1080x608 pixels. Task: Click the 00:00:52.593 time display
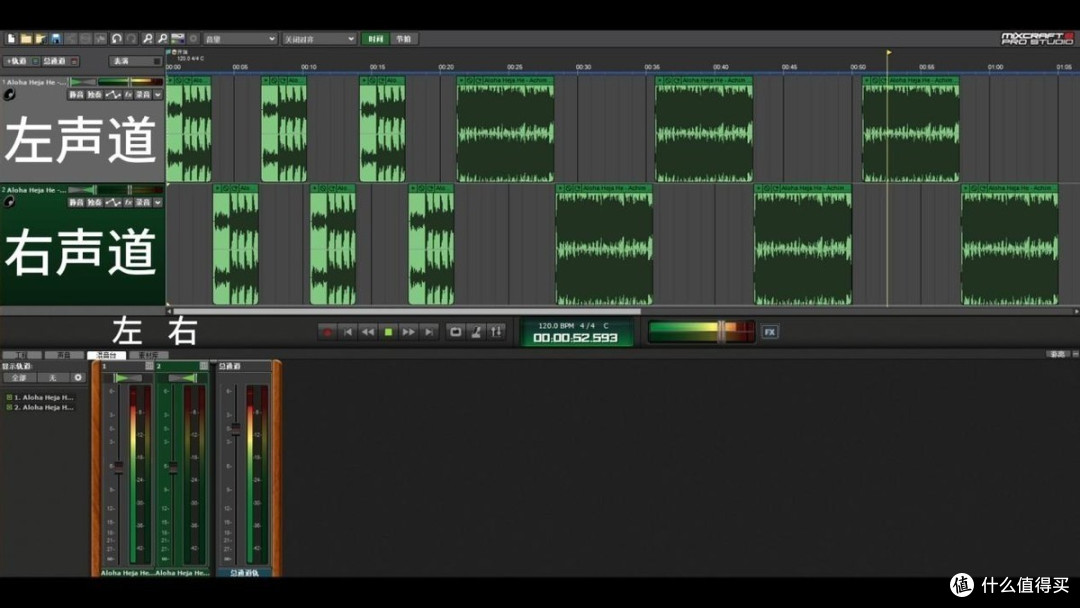point(575,338)
